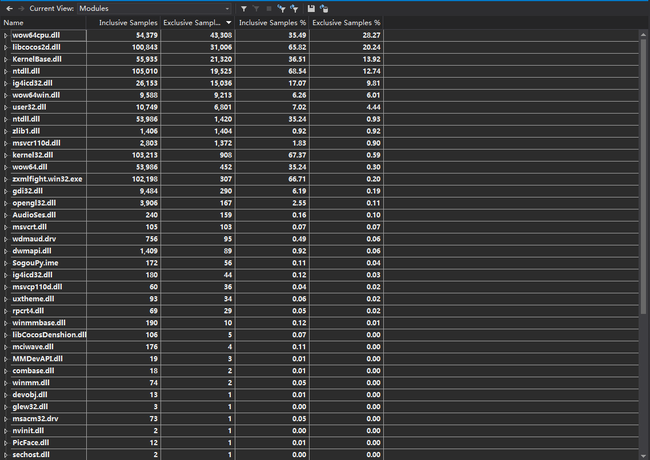Select the msvcp110d.dll module name

point(37,288)
